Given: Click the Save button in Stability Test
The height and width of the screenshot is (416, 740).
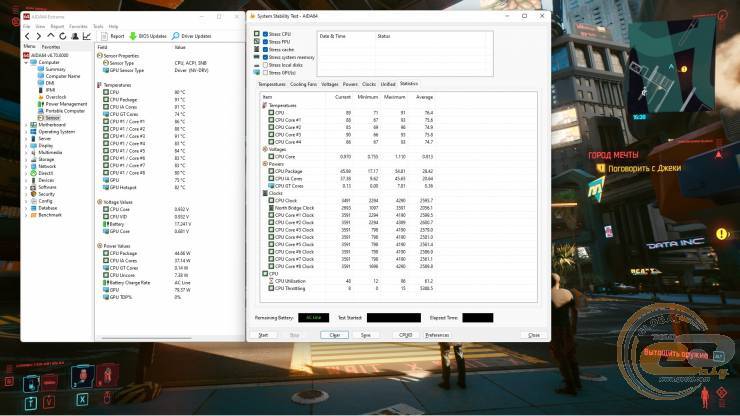Looking at the screenshot, I should [365, 335].
